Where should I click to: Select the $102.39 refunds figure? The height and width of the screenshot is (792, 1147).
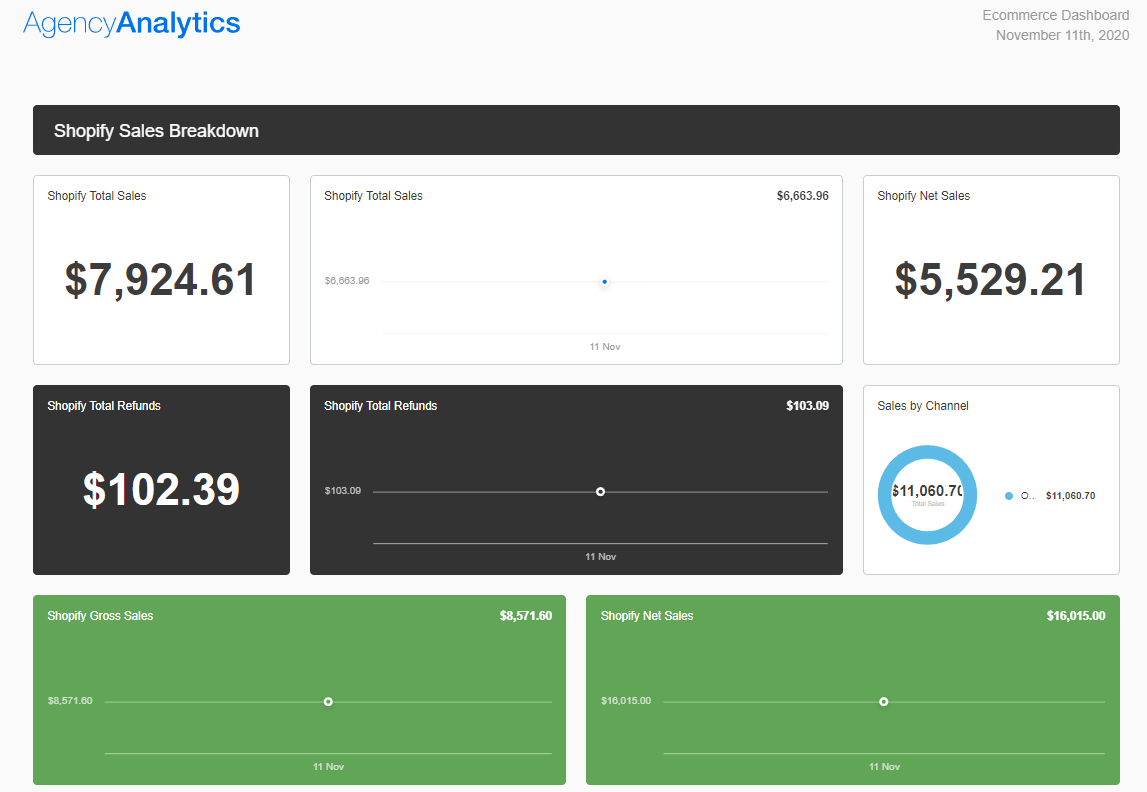coord(161,489)
